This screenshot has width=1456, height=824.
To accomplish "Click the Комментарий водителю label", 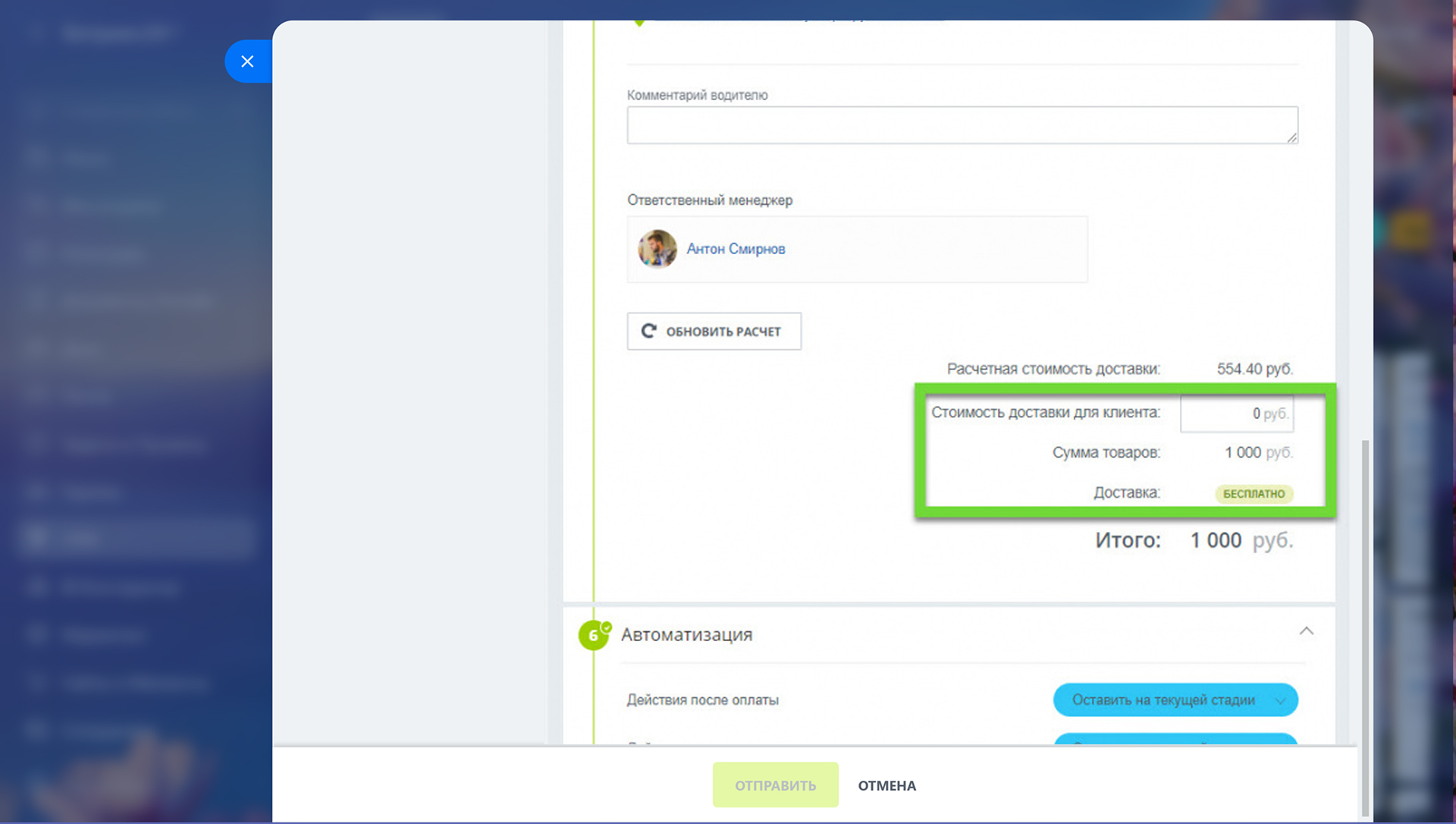I will pos(698,96).
